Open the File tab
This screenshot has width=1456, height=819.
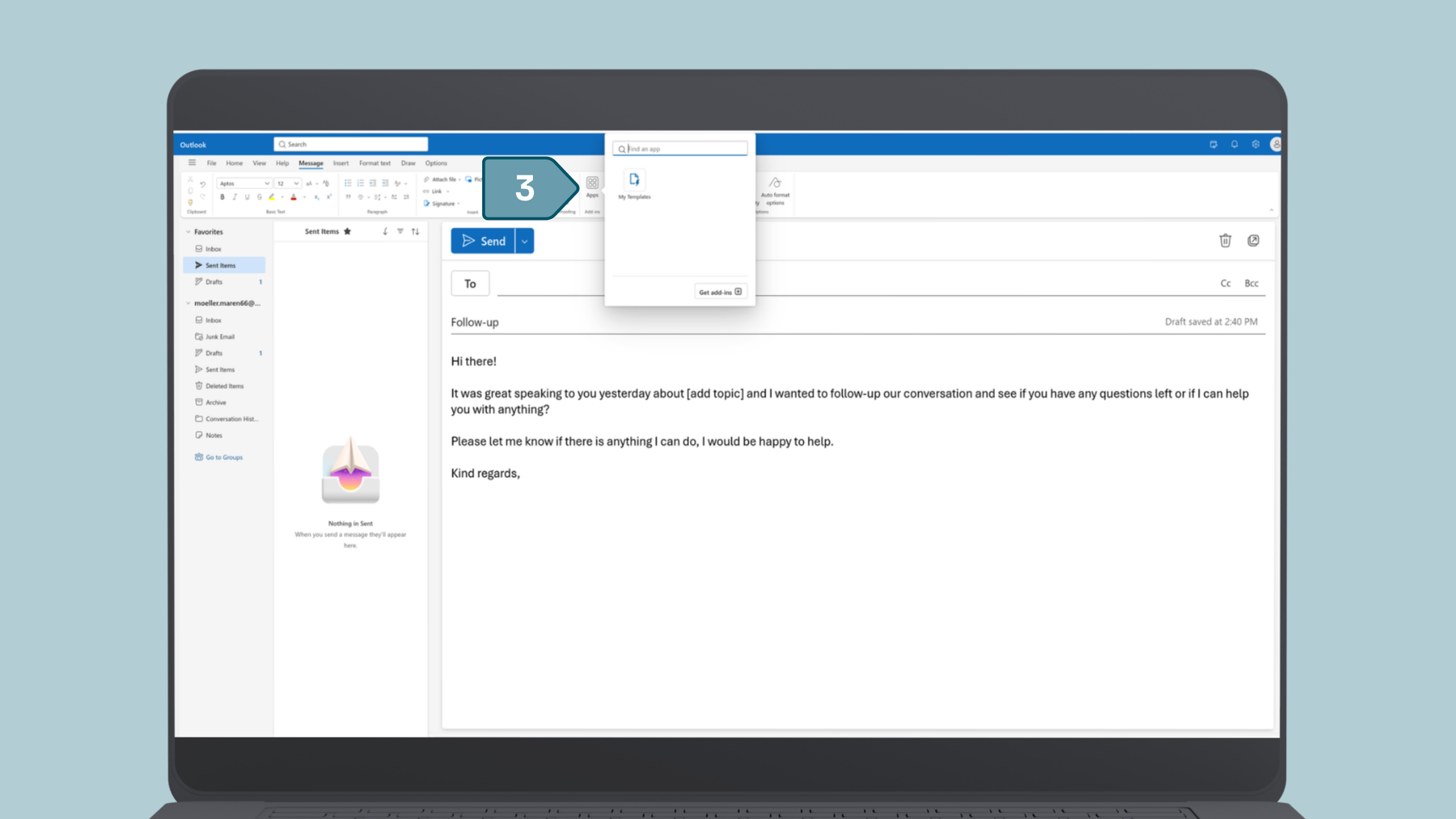point(211,163)
